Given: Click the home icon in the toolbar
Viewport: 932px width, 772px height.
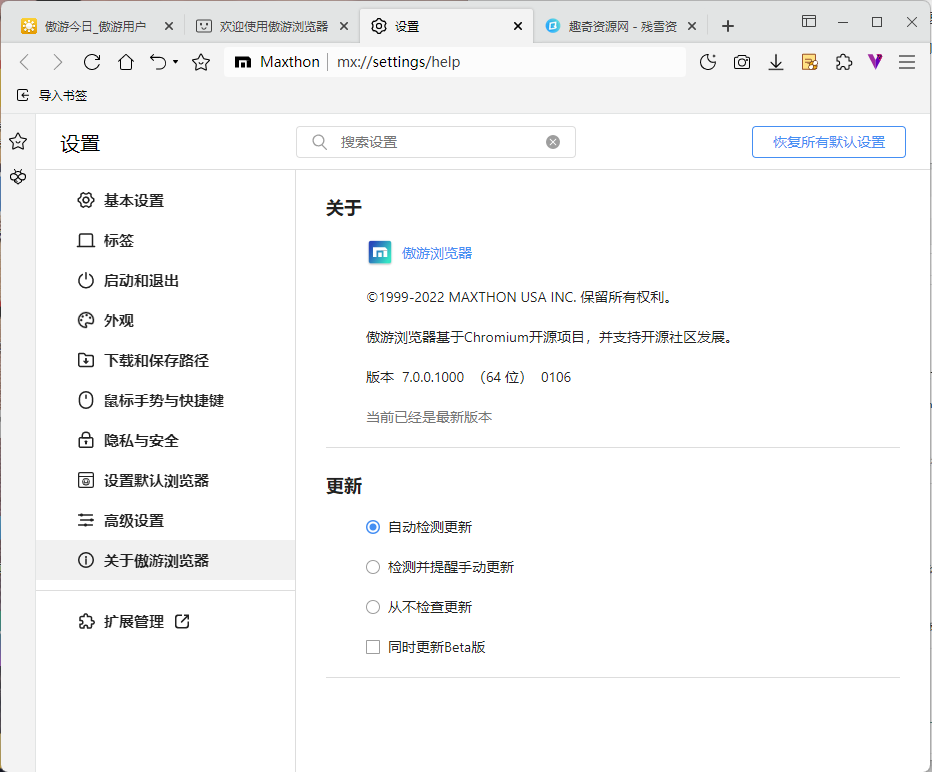Looking at the screenshot, I should (x=125, y=61).
